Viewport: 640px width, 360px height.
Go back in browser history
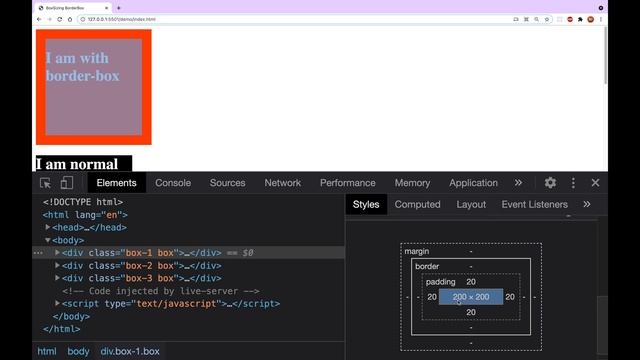point(39,19)
